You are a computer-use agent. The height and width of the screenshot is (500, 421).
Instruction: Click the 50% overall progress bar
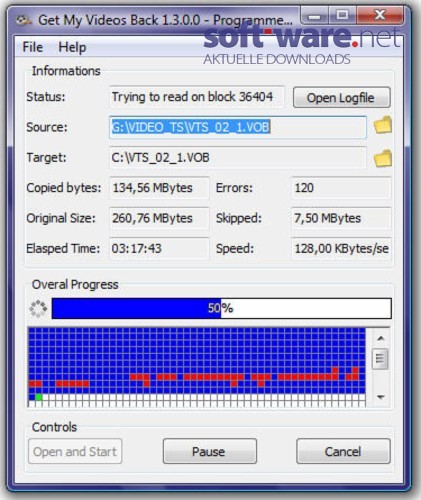point(222,308)
